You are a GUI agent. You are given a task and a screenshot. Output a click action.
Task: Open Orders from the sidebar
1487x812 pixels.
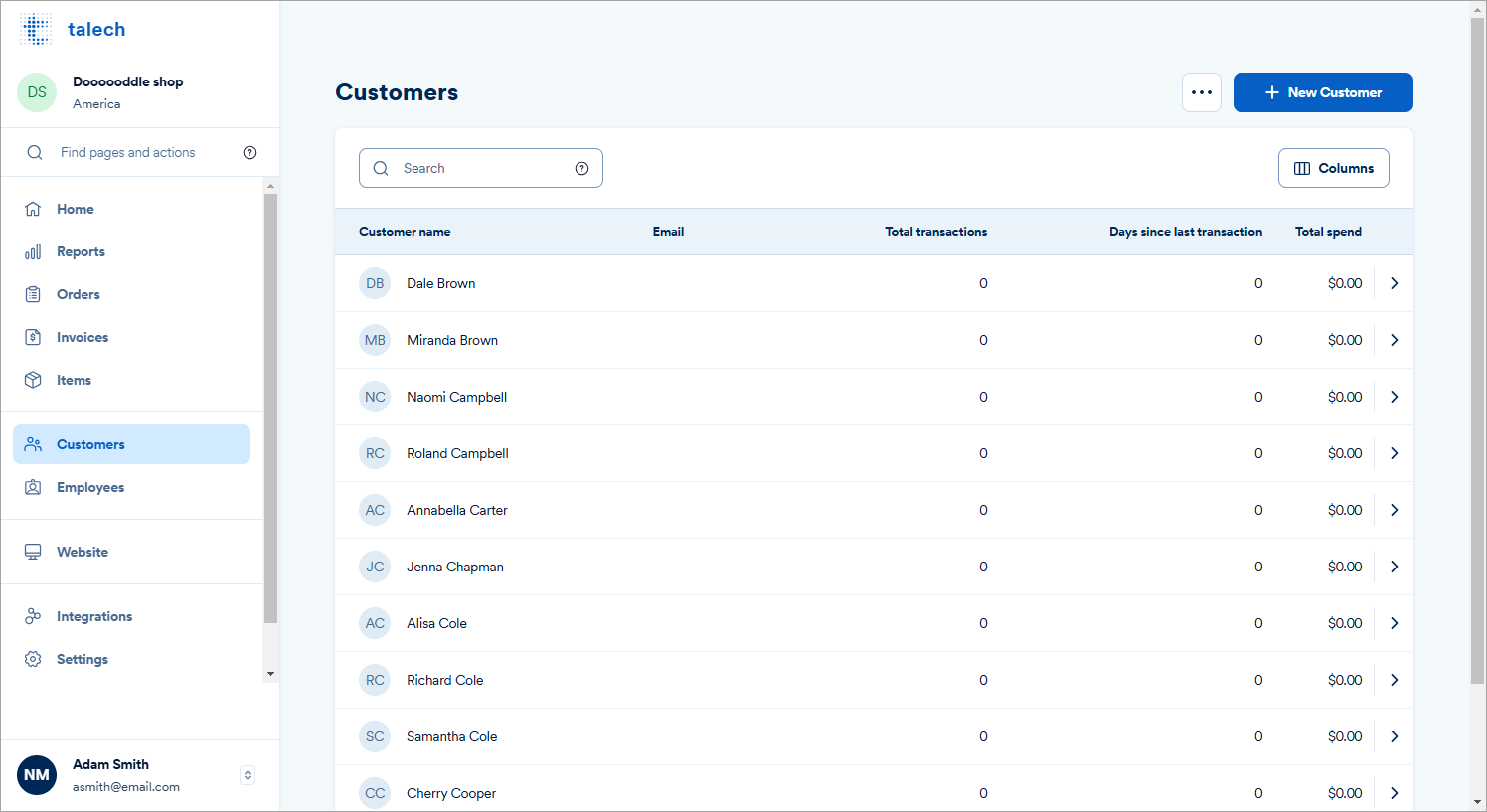coord(131,294)
